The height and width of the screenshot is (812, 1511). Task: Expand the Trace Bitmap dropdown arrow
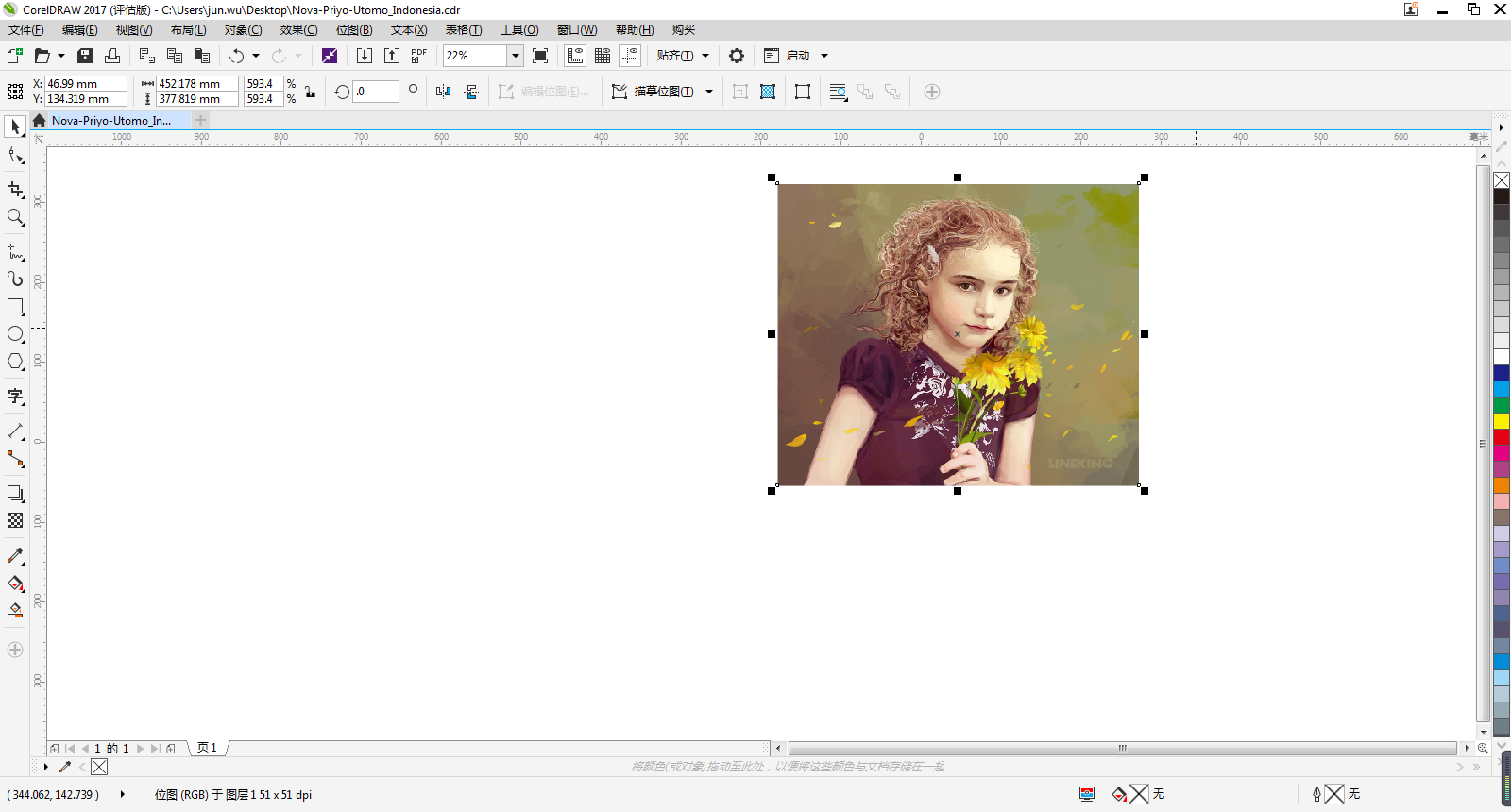pos(709,92)
